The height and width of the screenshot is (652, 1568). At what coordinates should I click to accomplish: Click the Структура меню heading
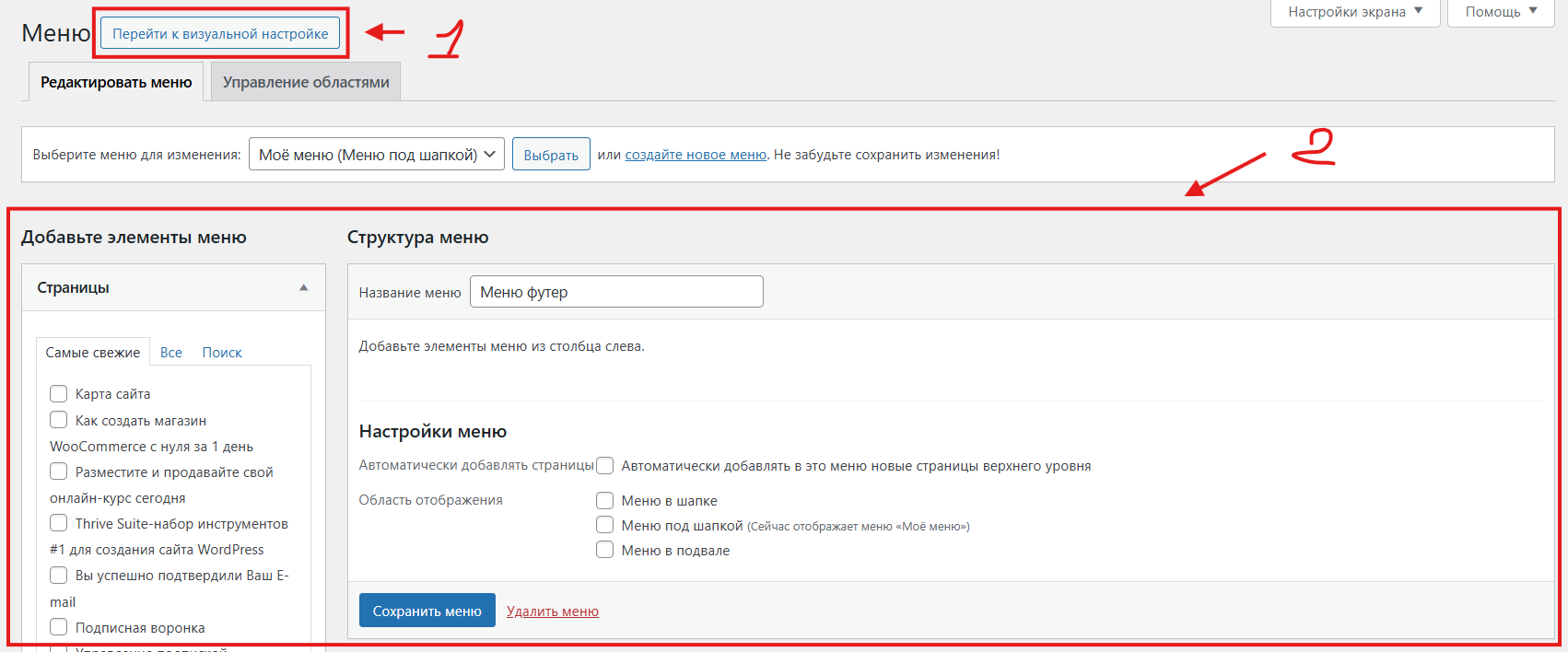point(417,238)
